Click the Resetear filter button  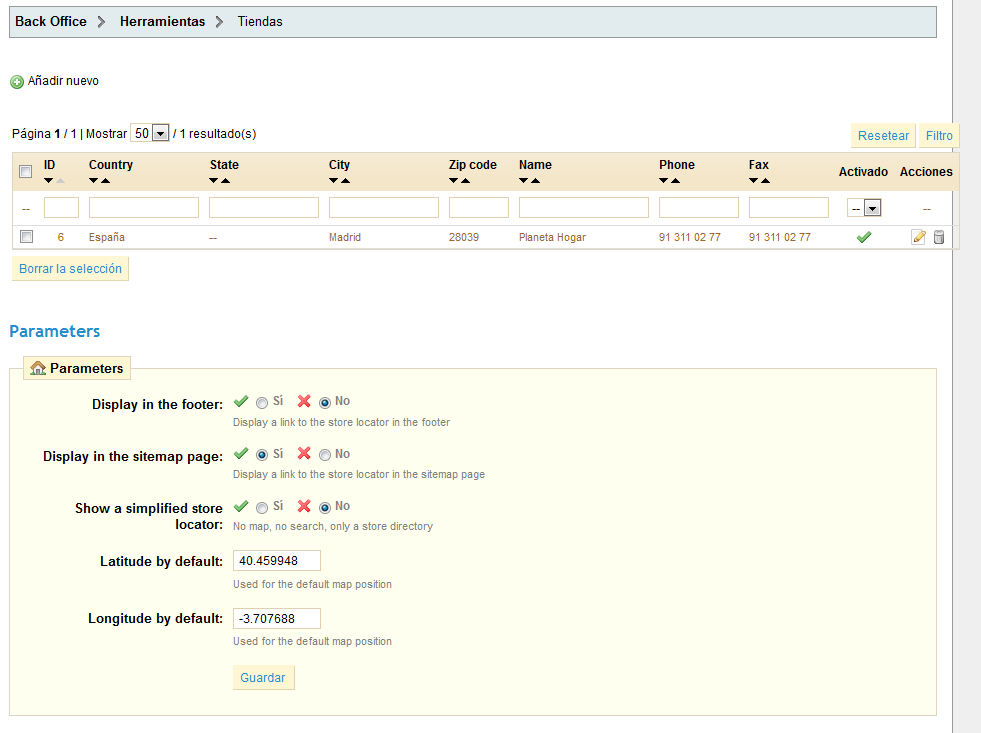click(x=883, y=136)
